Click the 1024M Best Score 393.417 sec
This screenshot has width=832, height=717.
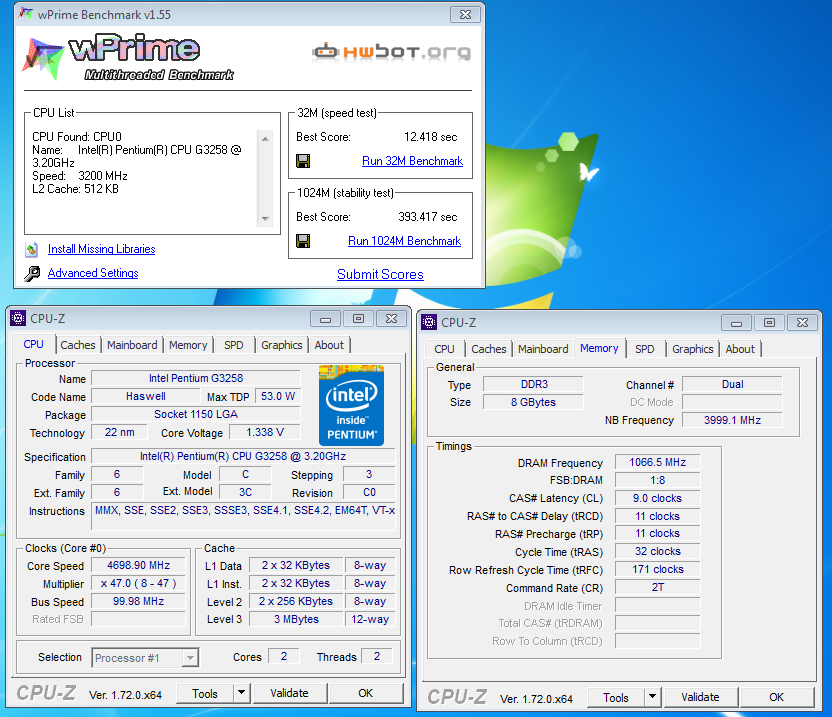[428, 217]
